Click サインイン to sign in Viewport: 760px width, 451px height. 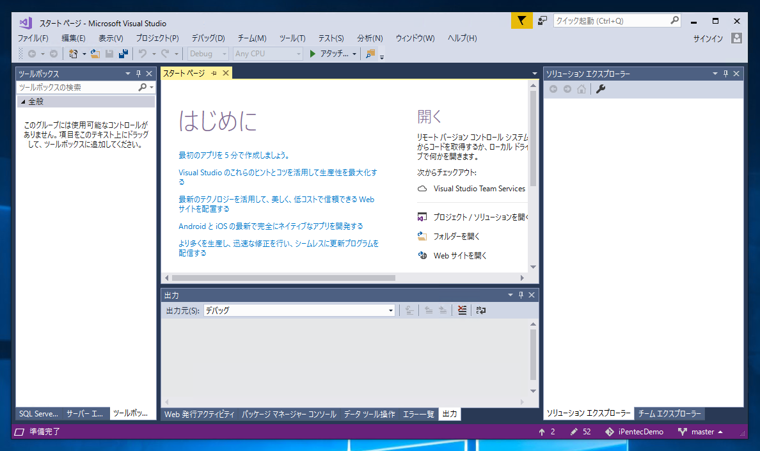click(x=708, y=39)
